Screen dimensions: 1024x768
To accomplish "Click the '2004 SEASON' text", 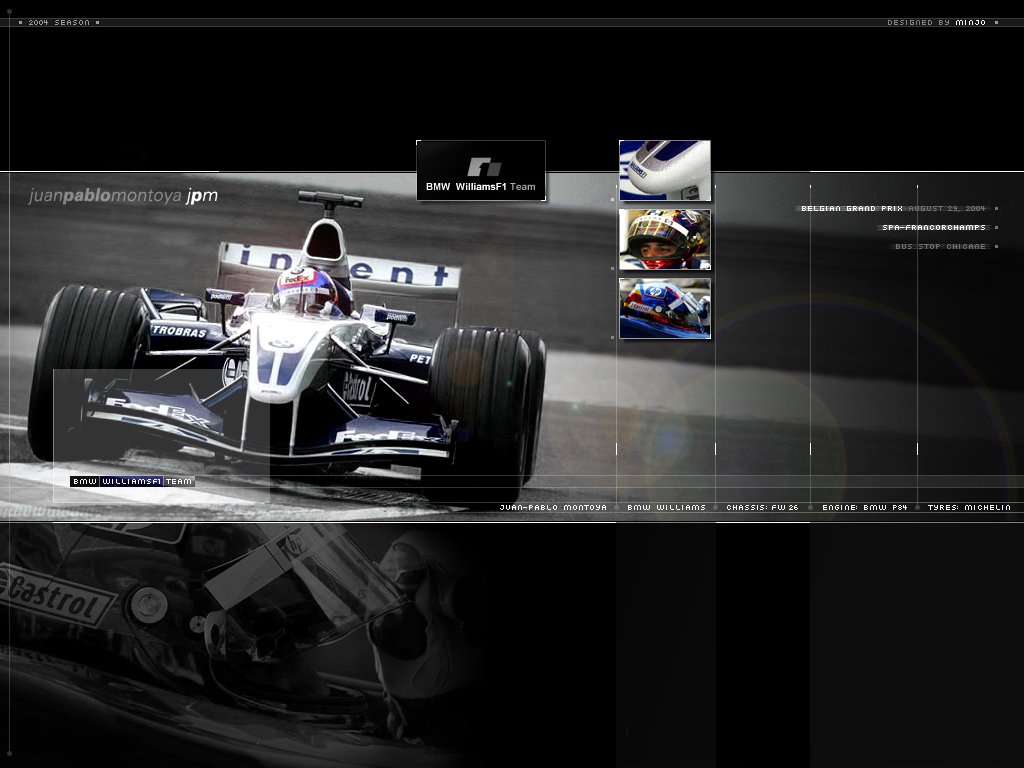I will coord(59,22).
